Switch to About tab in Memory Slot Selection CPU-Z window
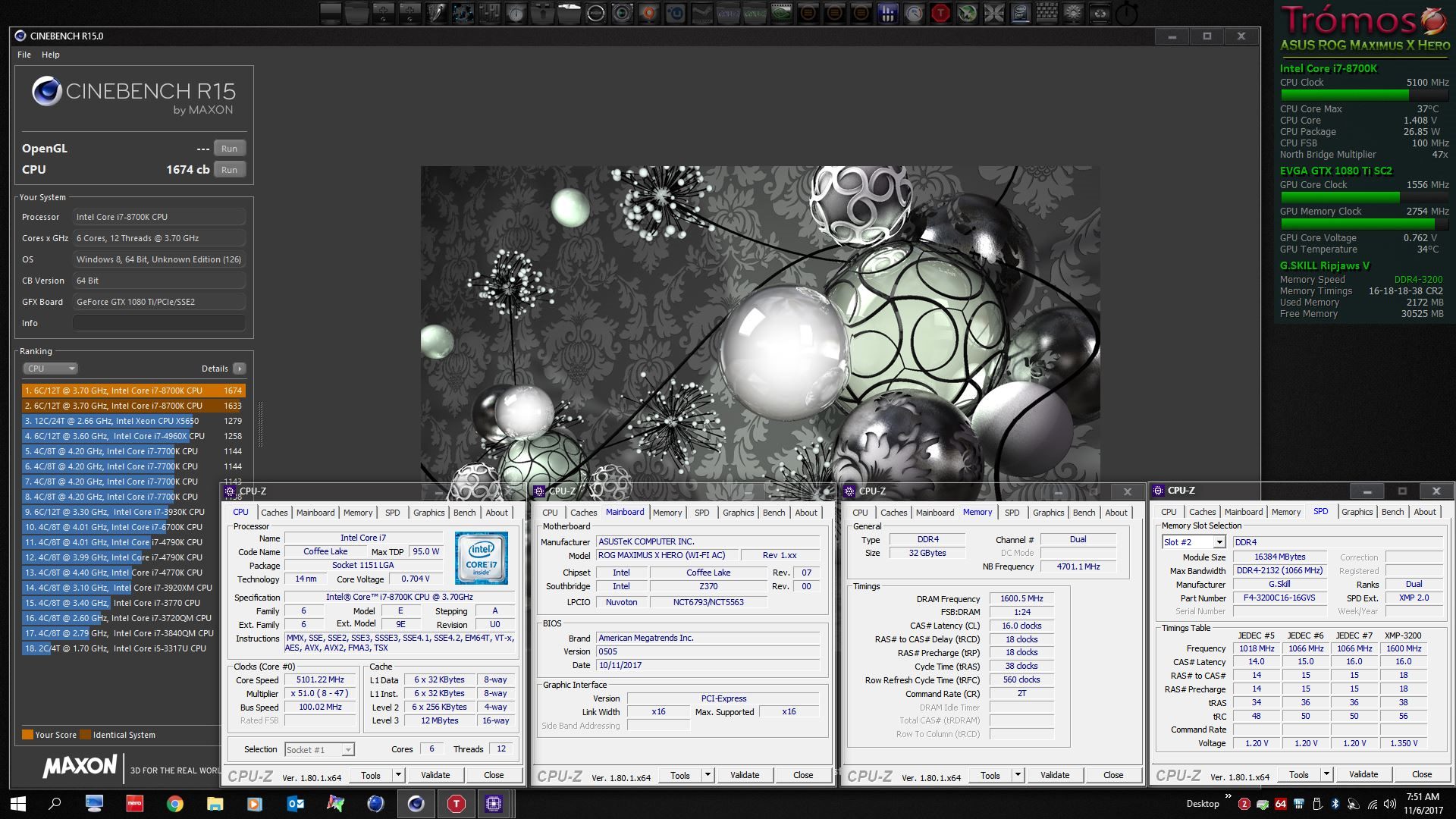The image size is (1456, 819). [x=1424, y=512]
